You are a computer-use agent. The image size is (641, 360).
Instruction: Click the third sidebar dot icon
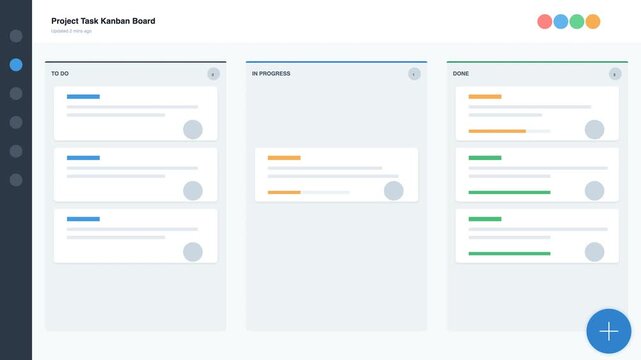point(16,94)
